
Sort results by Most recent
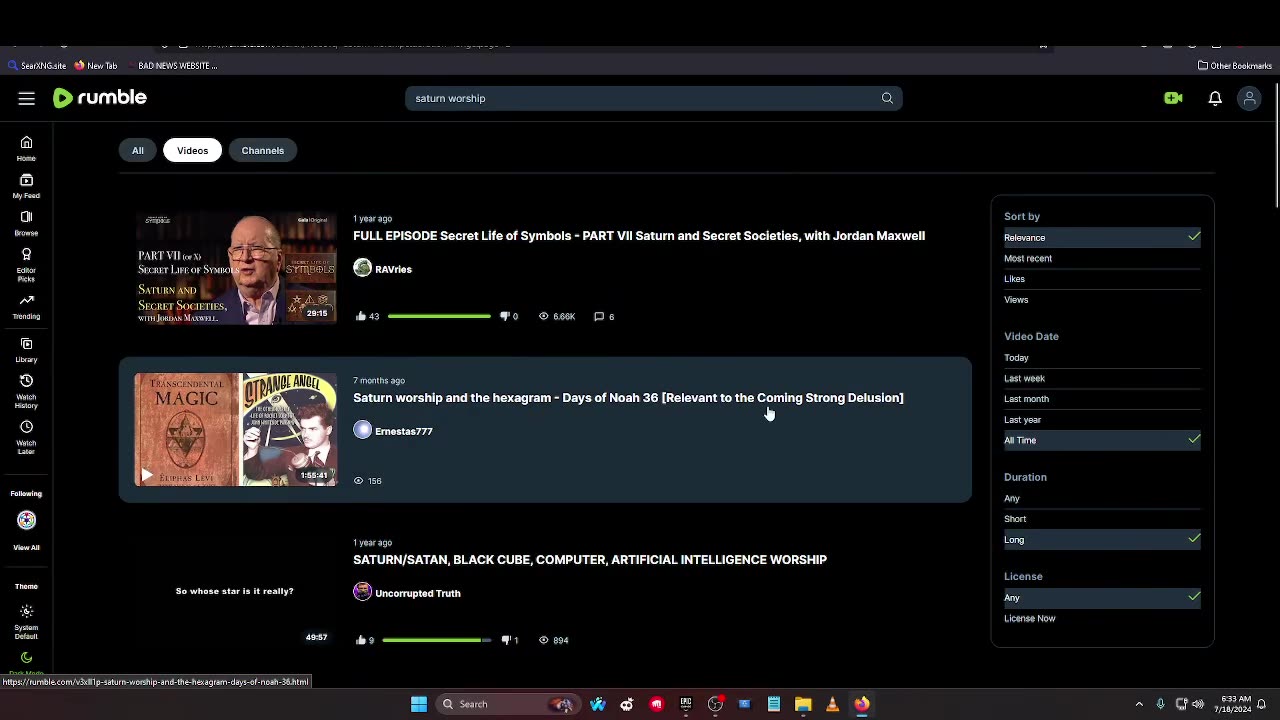pos(1102,258)
